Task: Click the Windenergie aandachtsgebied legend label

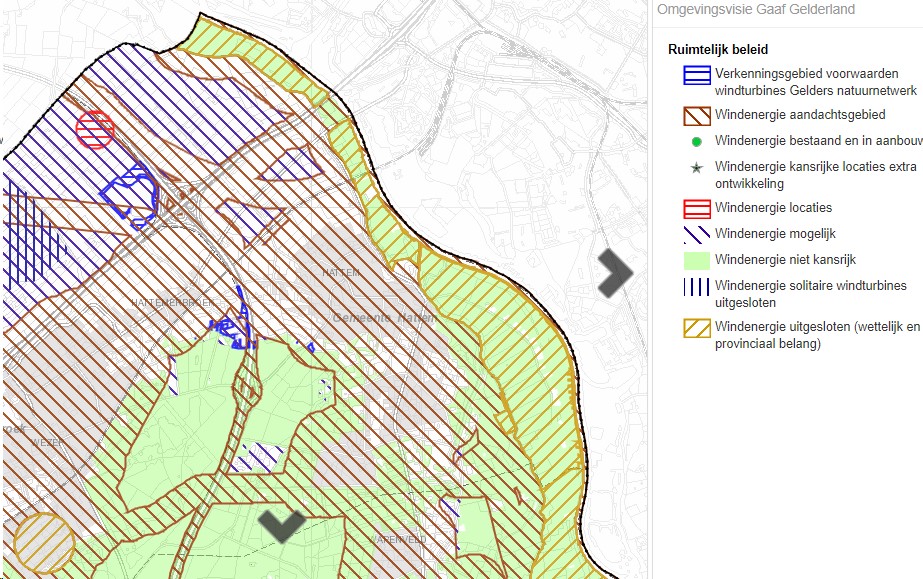Action: [800, 116]
